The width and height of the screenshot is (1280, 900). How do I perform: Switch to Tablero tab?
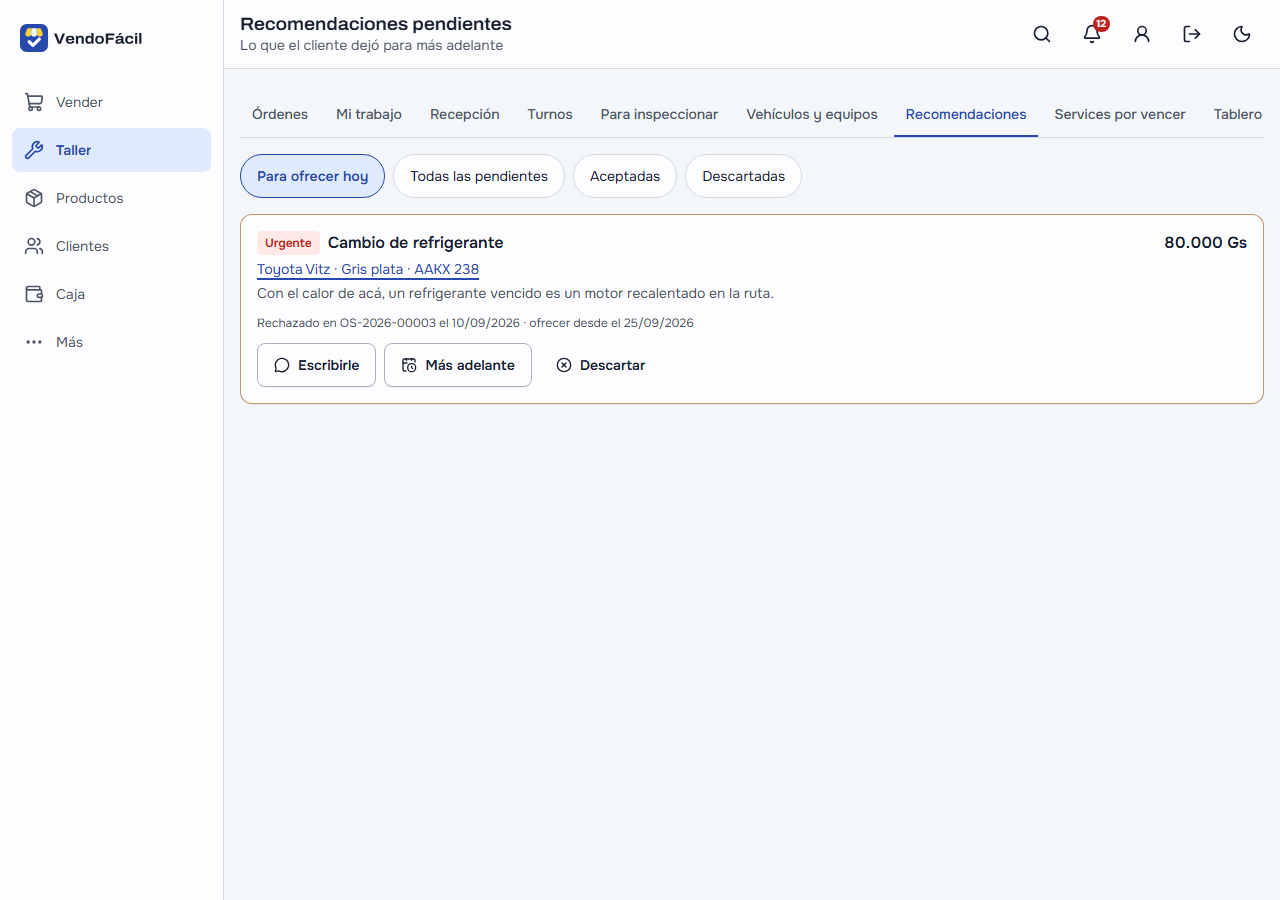coord(1238,114)
